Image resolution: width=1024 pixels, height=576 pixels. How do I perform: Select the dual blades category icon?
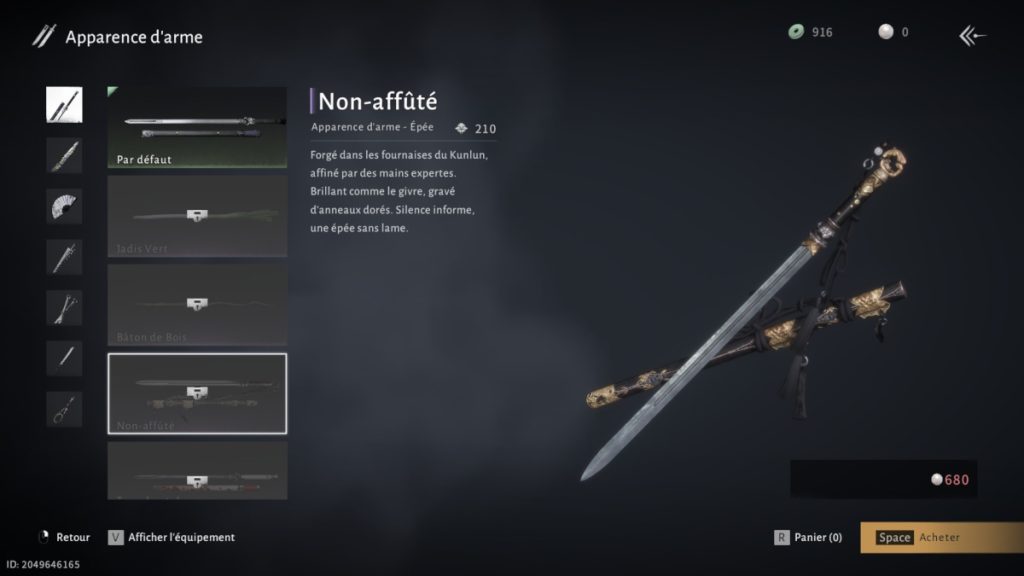pos(64,308)
